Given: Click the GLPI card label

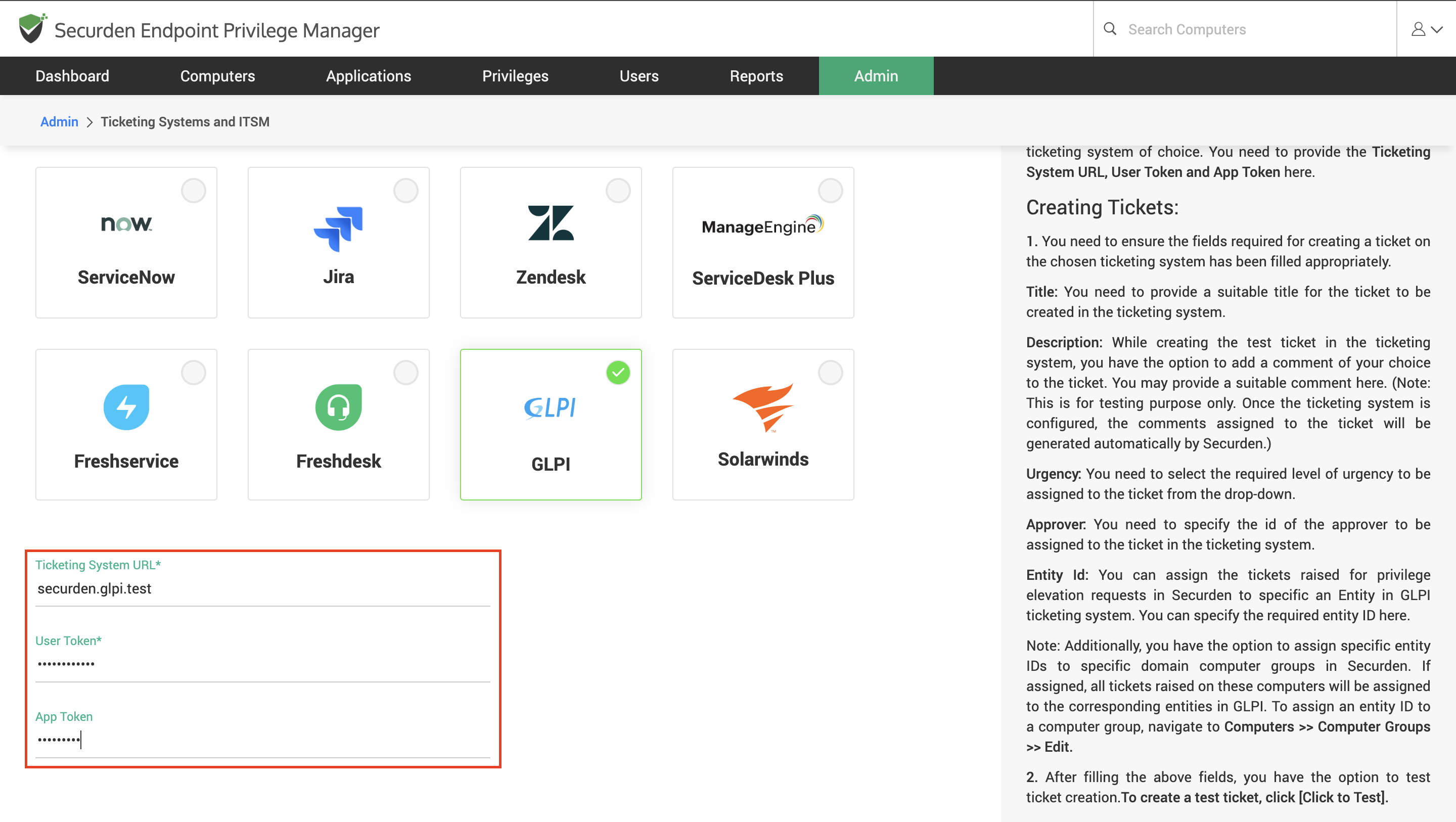Looking at the screenshot, I should [551, 464].
